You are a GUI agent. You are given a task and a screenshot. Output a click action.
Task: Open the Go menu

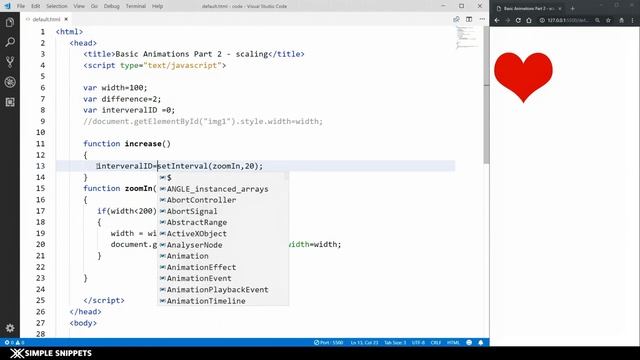pyautogui.click(x=94, y=6)
